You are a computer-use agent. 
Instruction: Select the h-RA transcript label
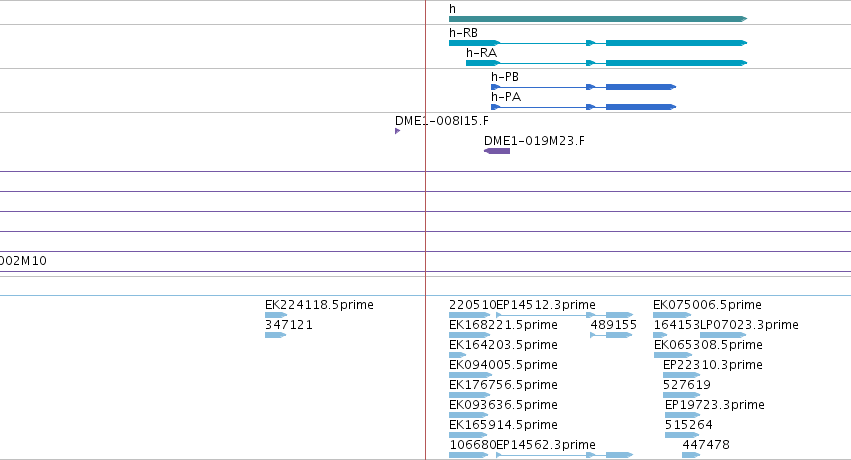[x=481, y=53]
